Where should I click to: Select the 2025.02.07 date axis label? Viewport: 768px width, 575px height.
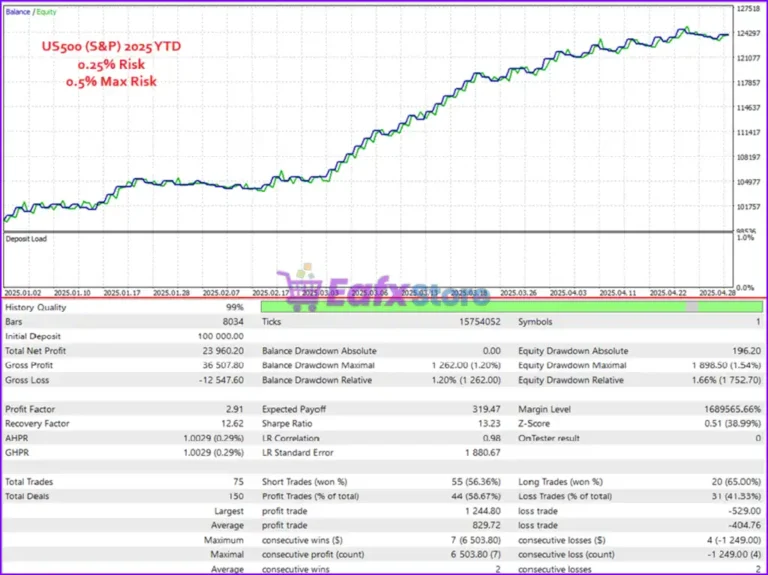click(x=221, y=293)
